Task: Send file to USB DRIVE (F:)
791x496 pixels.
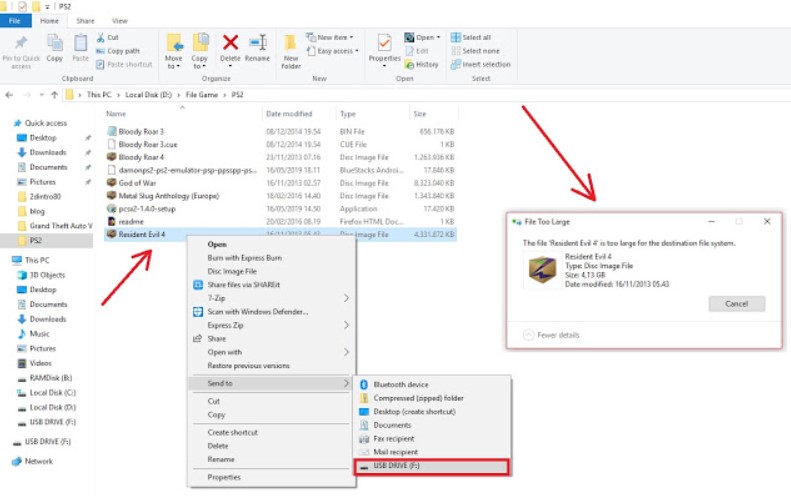Action: pyautogui.click(x=433, y=466)
